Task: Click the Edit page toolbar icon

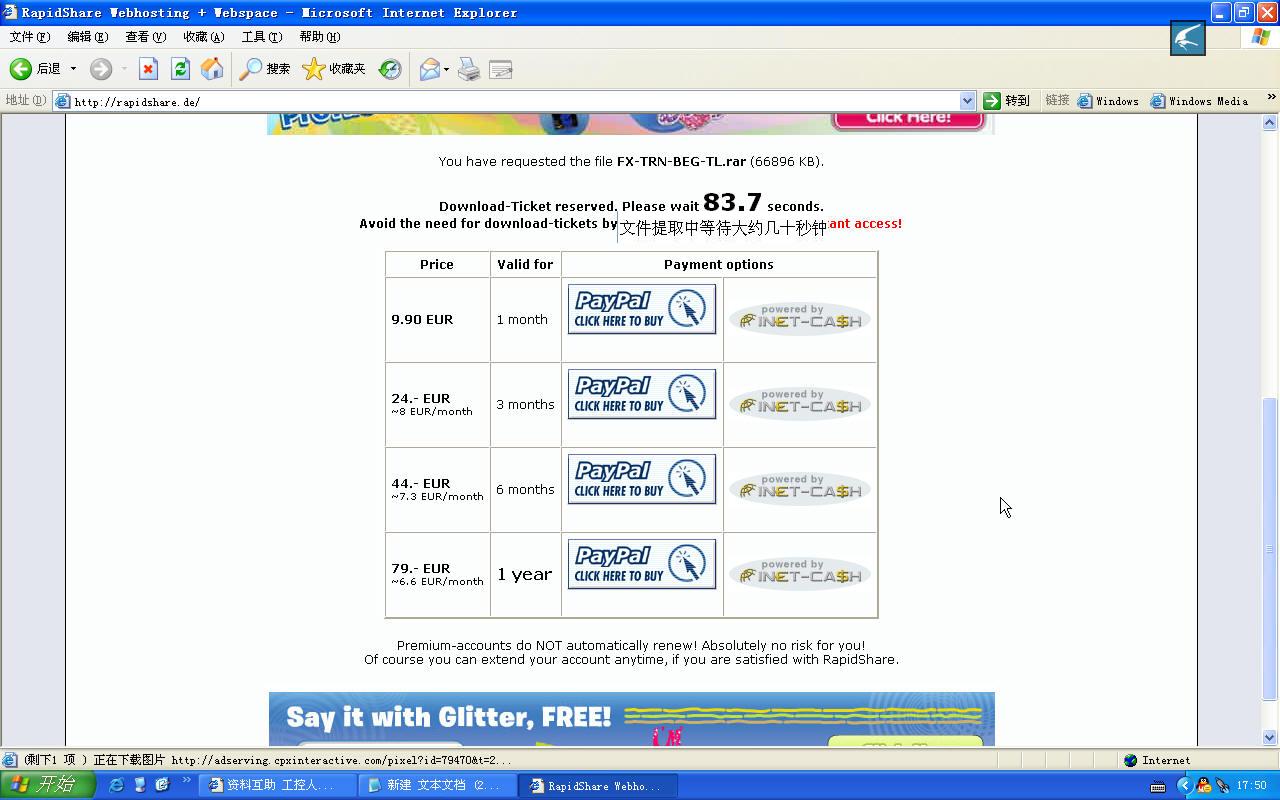Action: click(x=501, y=69)
